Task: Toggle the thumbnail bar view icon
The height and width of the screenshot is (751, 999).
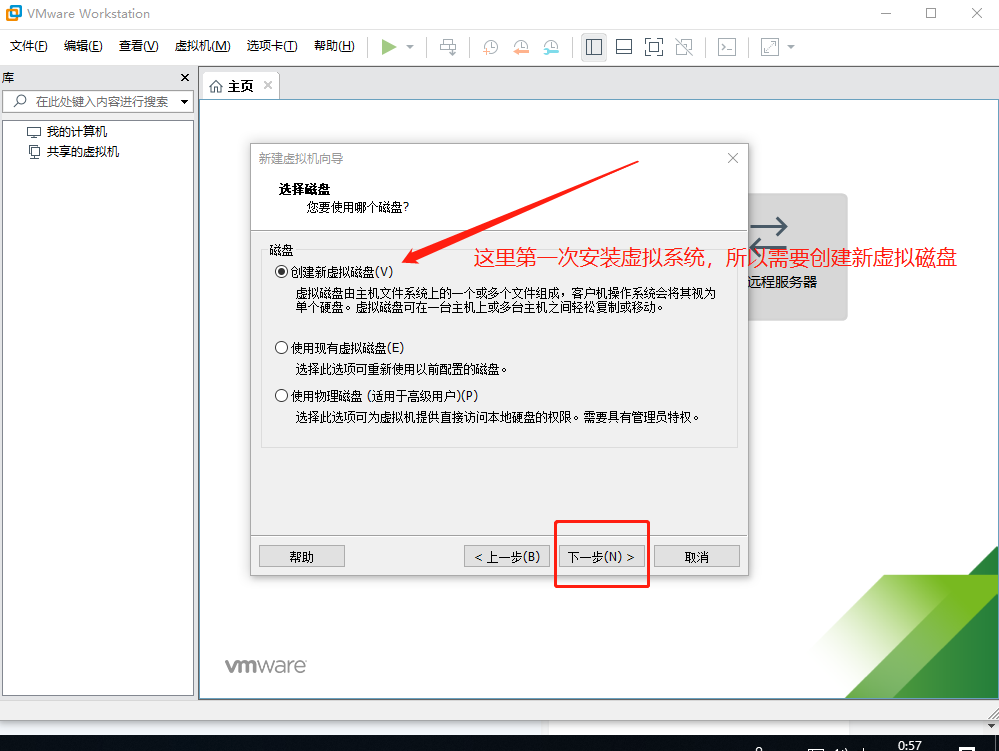Action: tap(624, 46)
